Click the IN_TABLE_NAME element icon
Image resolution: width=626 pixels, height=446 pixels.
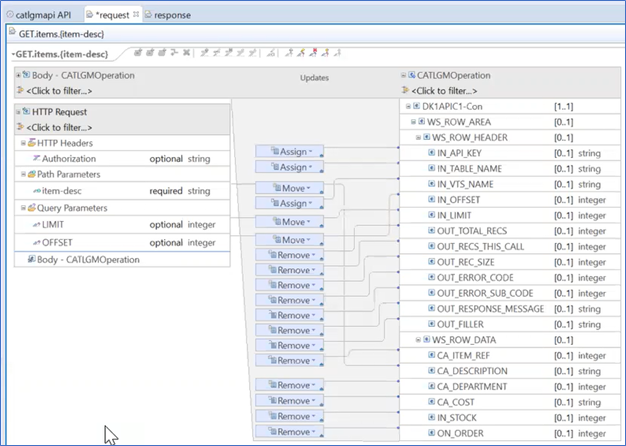click(x=432, y=168)
